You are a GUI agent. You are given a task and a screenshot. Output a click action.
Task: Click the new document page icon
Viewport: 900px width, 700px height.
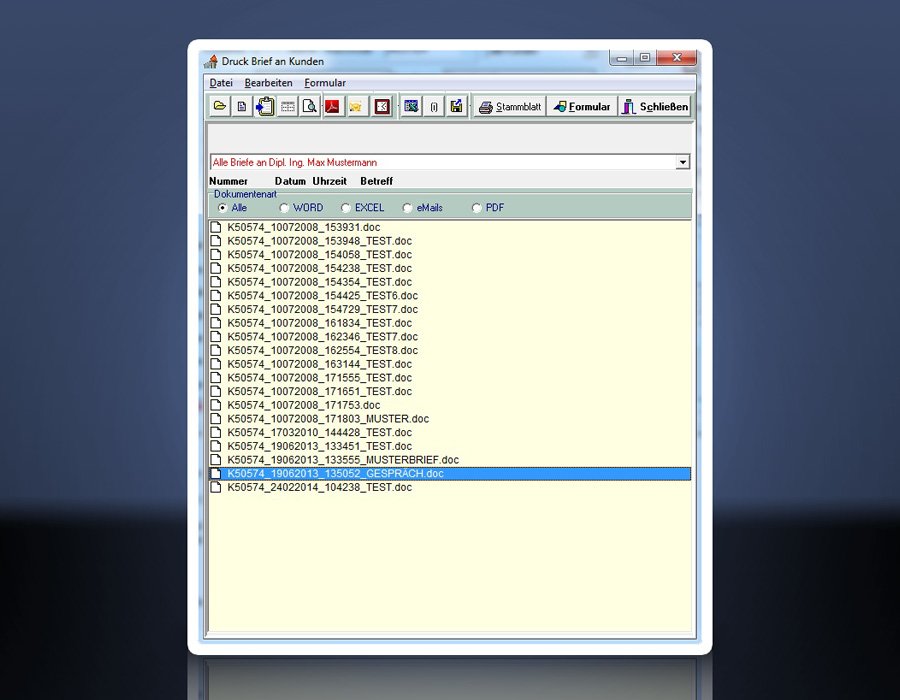click(242, 106)
